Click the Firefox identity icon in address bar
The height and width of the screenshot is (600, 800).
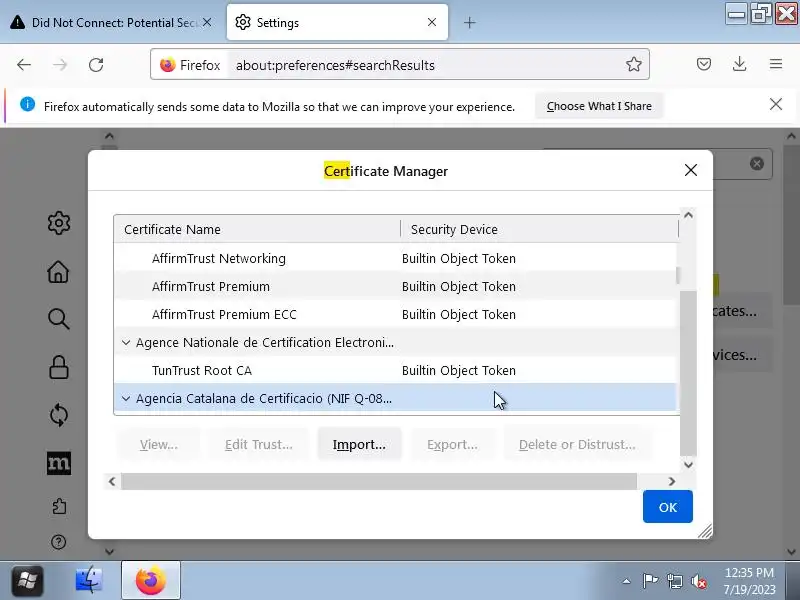tap(168, 65)
